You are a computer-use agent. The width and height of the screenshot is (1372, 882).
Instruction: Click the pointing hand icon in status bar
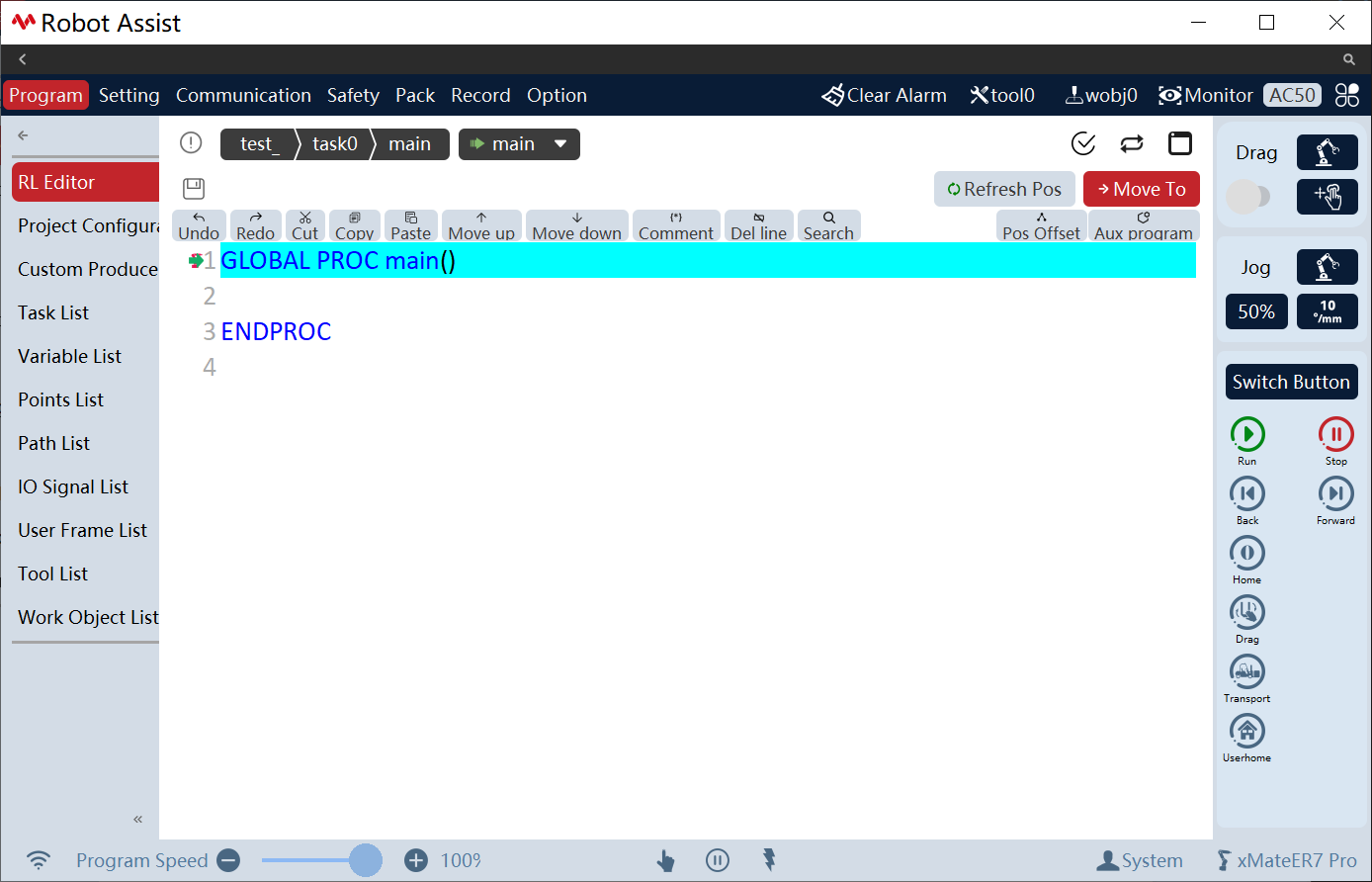pos(666,861)
